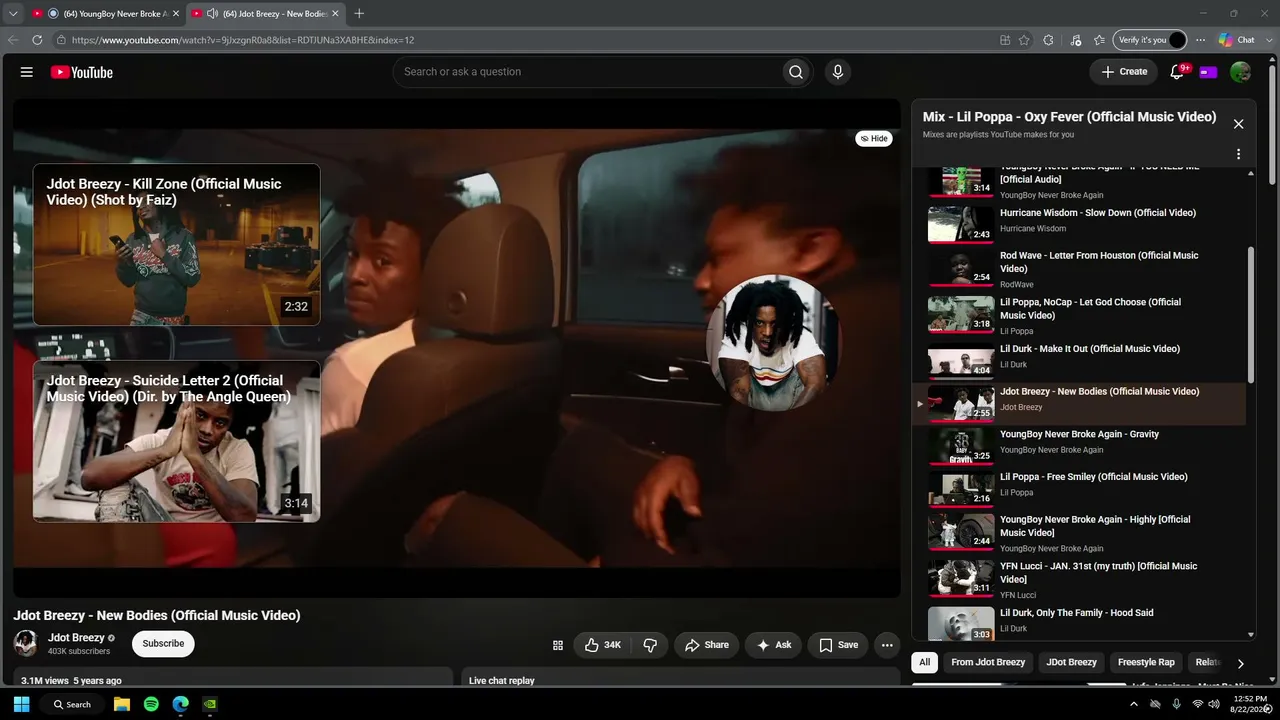Save the video to a playlist
Screen dimensions: 1280x720
(x=838, y=645)
